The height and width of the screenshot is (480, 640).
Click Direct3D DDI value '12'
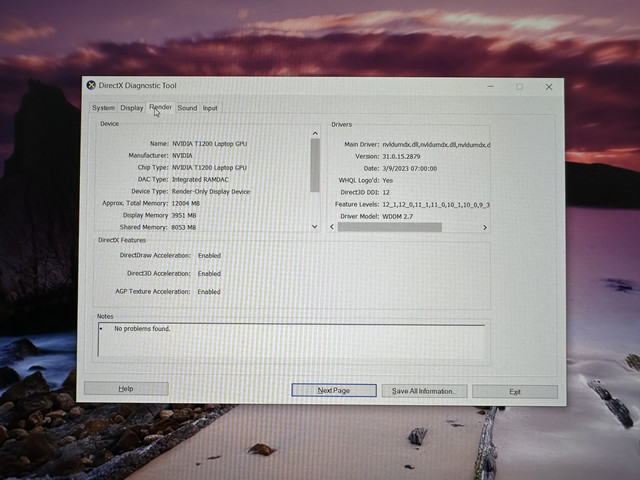tap(386, 192)
